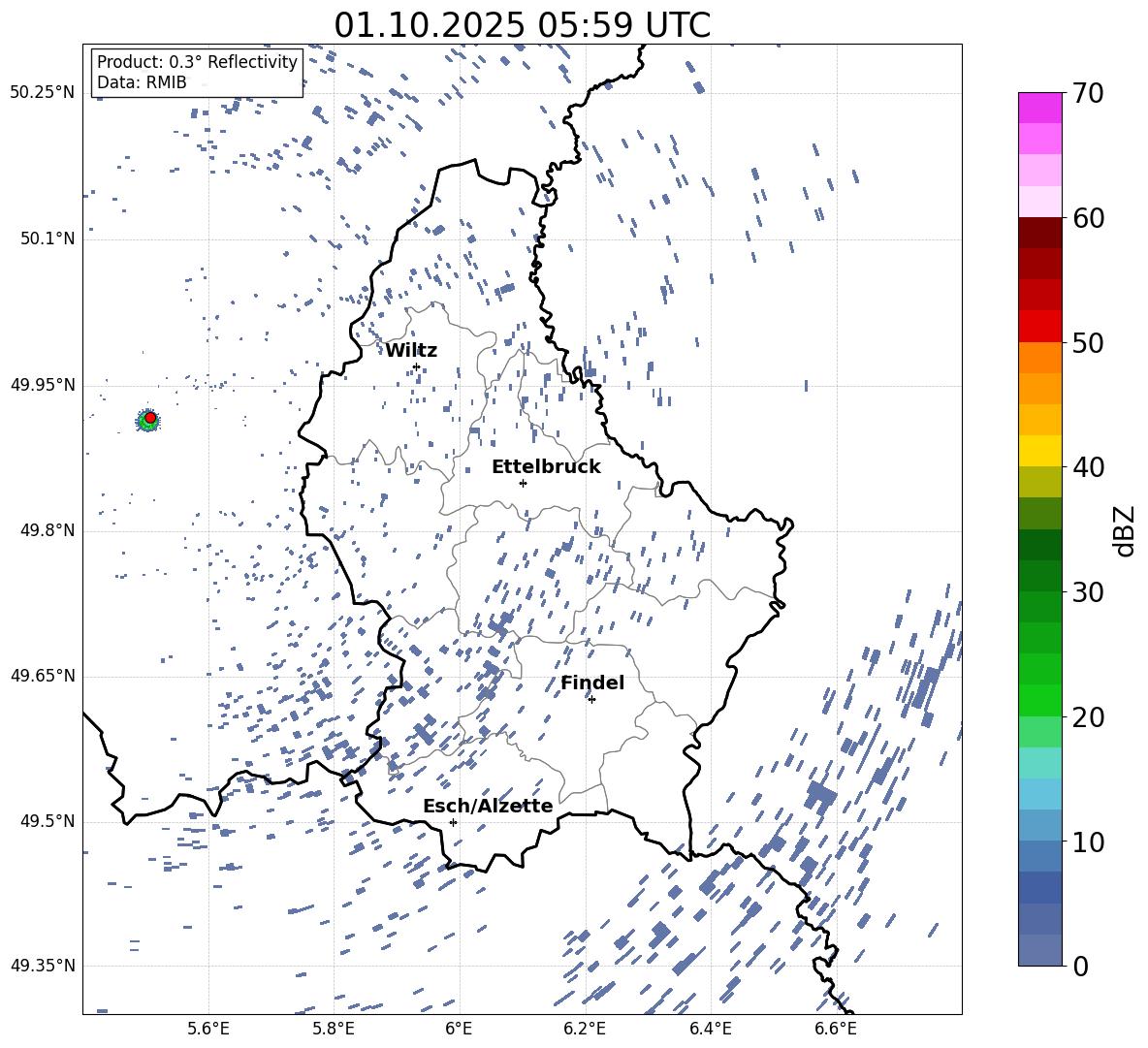The image size is (1148, 1048).
Task: Click the colorbar tick label 30
Action: [1088, 592]
